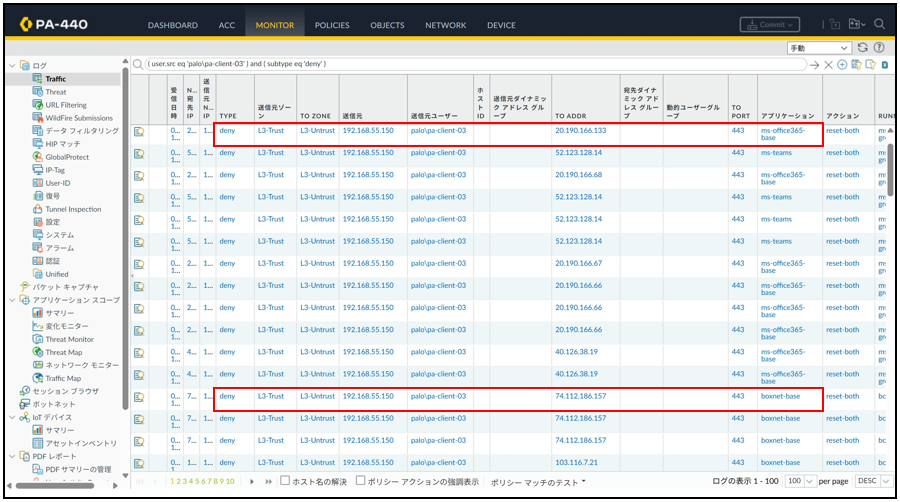Click the 変化モニター chart icon
Screen dimensions: 900x502
38,326
